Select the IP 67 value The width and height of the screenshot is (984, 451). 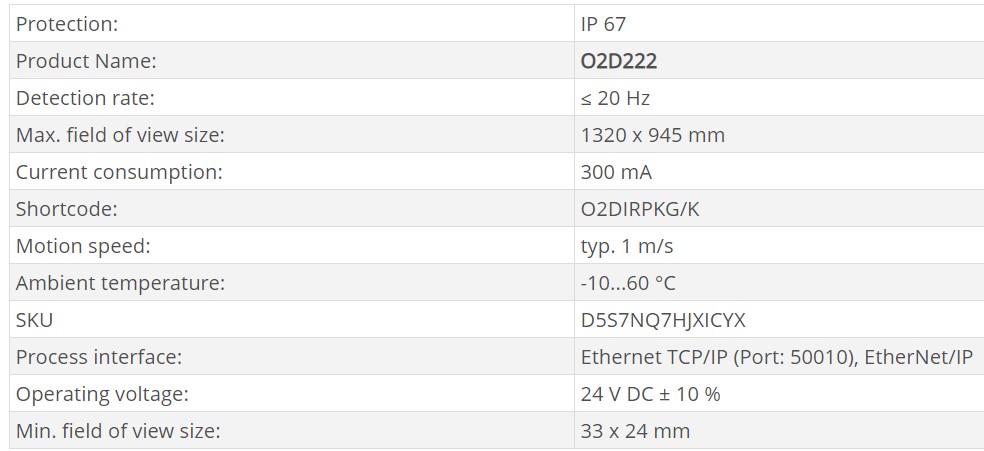click(x=603, y=24)
